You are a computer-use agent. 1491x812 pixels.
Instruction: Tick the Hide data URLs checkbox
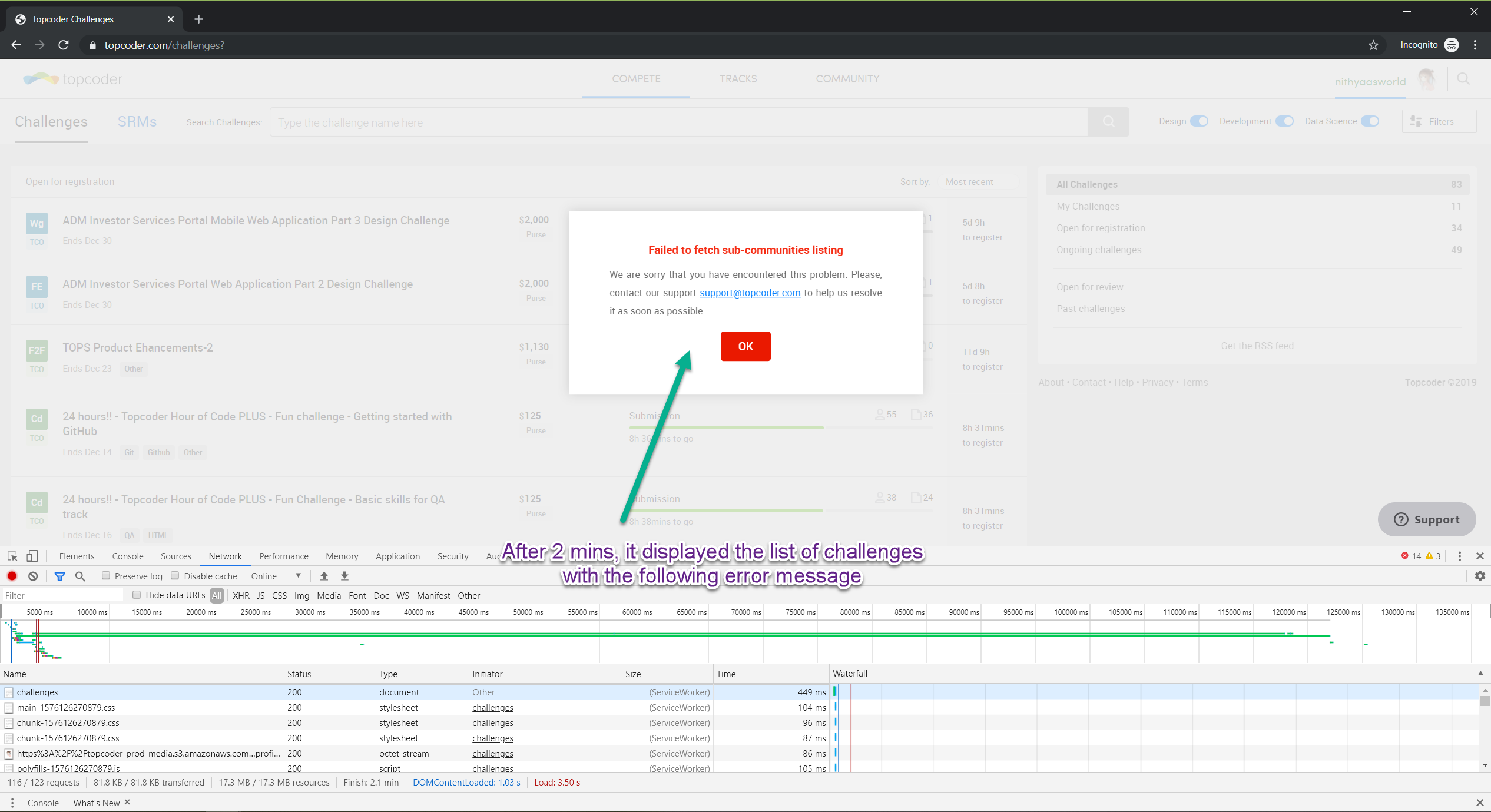(137, 595)
